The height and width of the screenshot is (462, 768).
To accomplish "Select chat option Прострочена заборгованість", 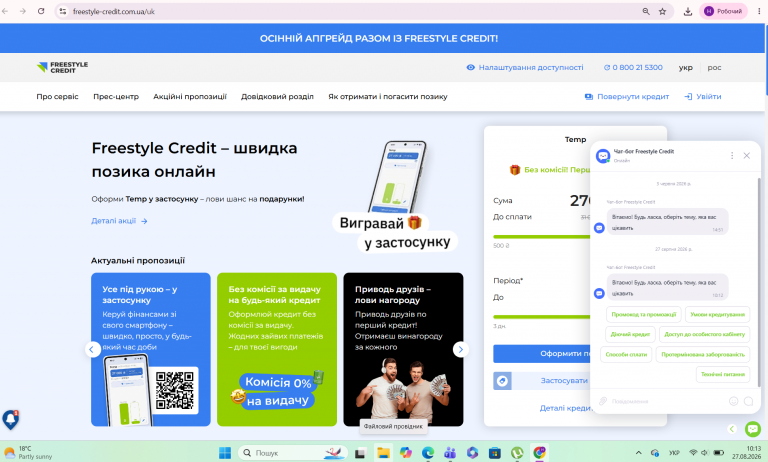I will 703,354.
